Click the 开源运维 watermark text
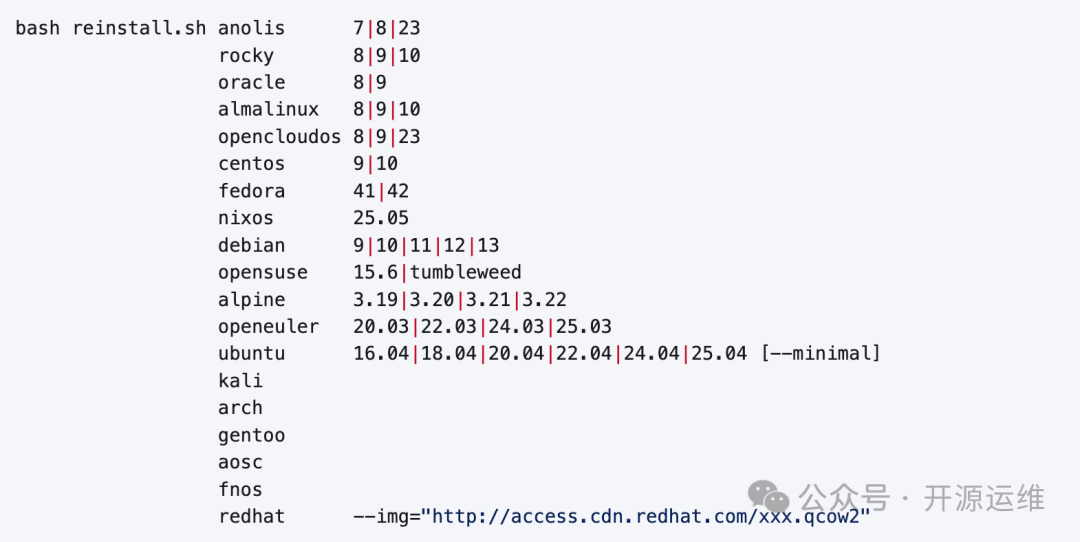The image size is (1080, 542). click(984, 497)
